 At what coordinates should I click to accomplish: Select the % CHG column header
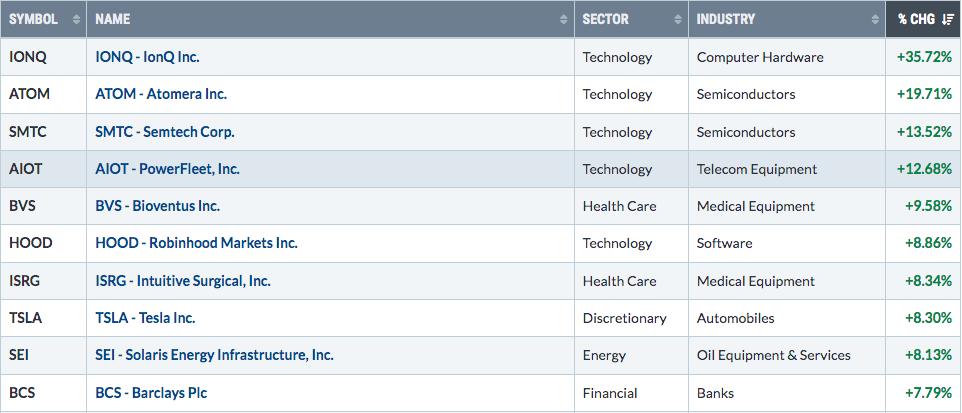924,19
